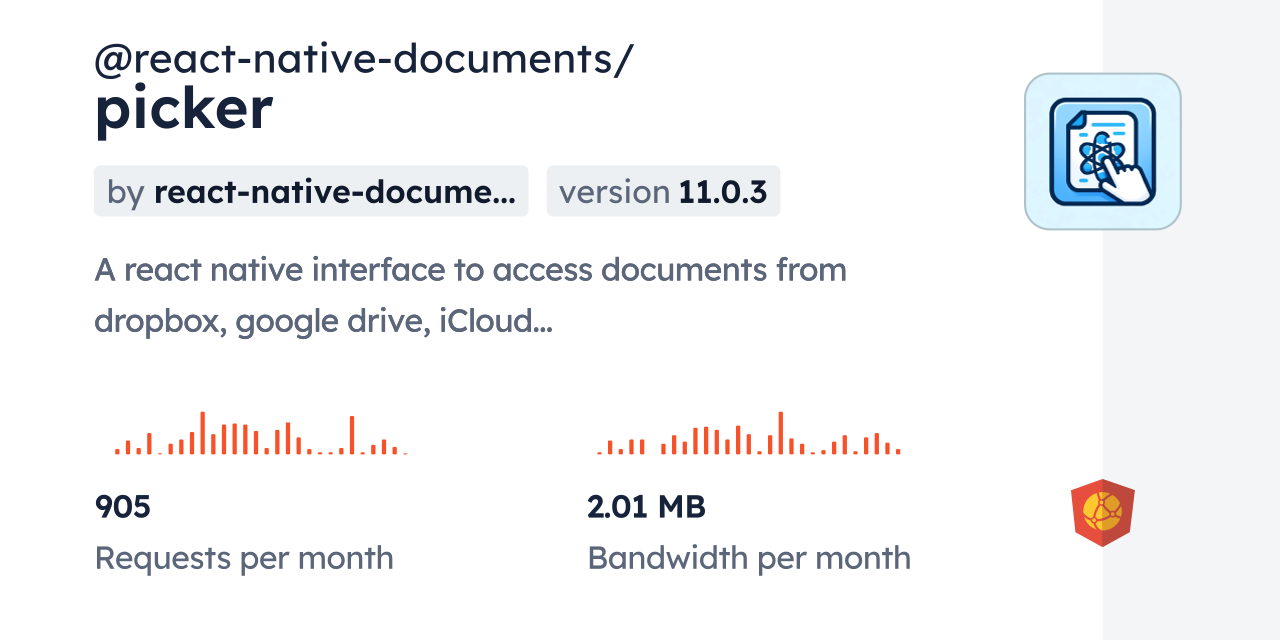Open the requests per month sparkline chart

[x=260, y=435]
